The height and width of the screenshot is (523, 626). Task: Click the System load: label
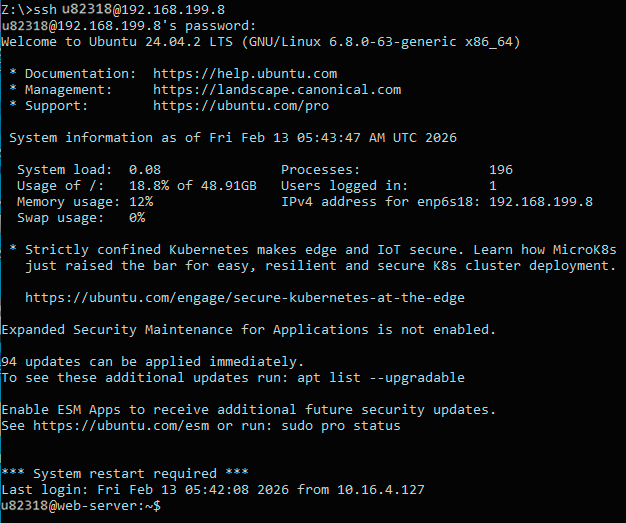[65, 170]
